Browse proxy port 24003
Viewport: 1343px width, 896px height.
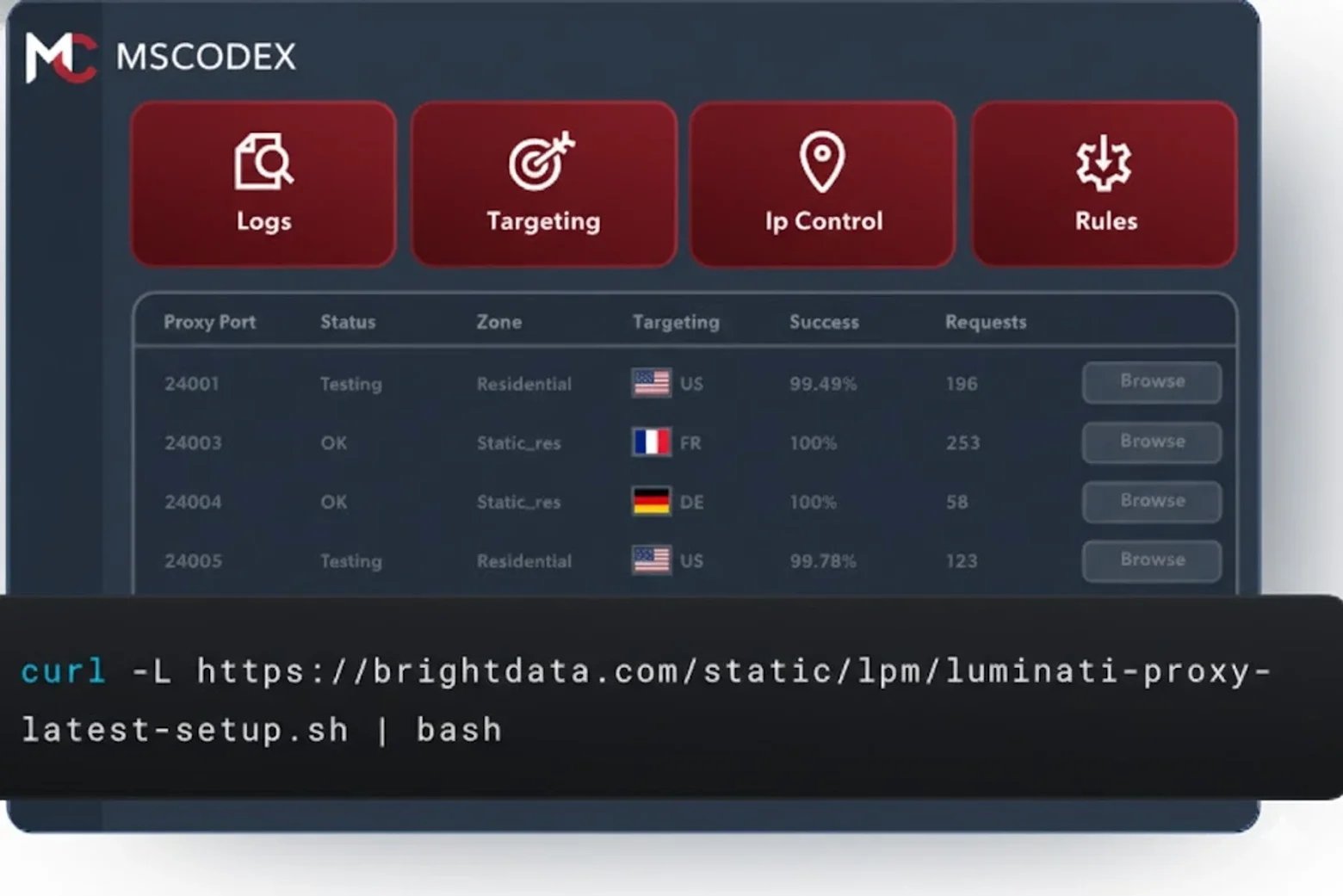1152,442
